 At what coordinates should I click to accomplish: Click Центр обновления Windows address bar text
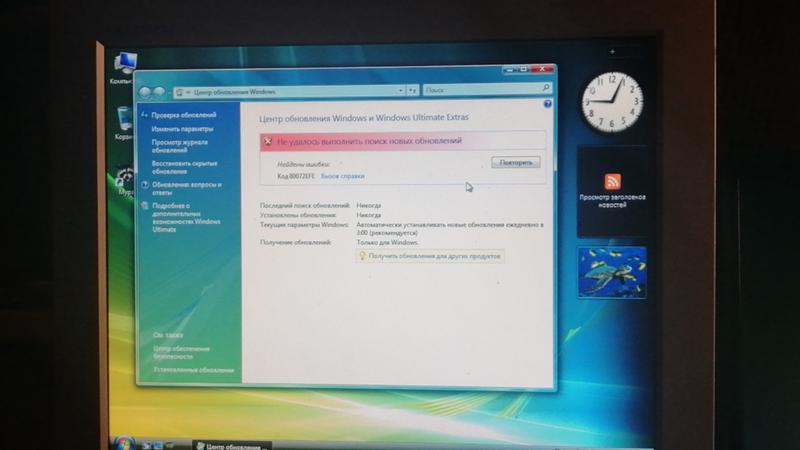235,92
